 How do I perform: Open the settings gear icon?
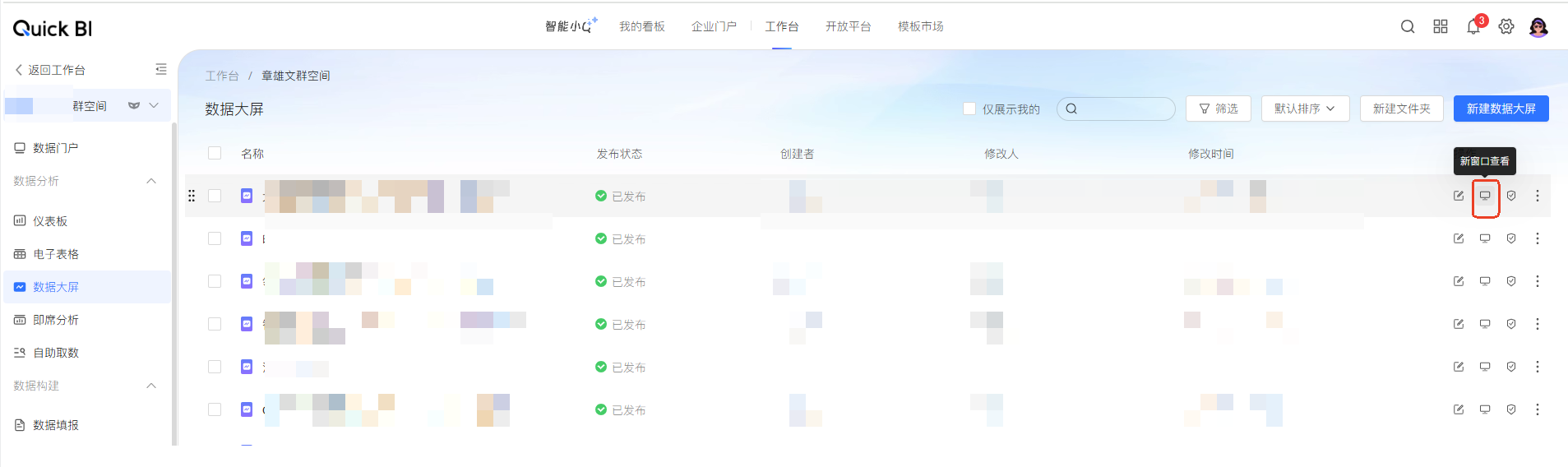[x=1506, y=26]
